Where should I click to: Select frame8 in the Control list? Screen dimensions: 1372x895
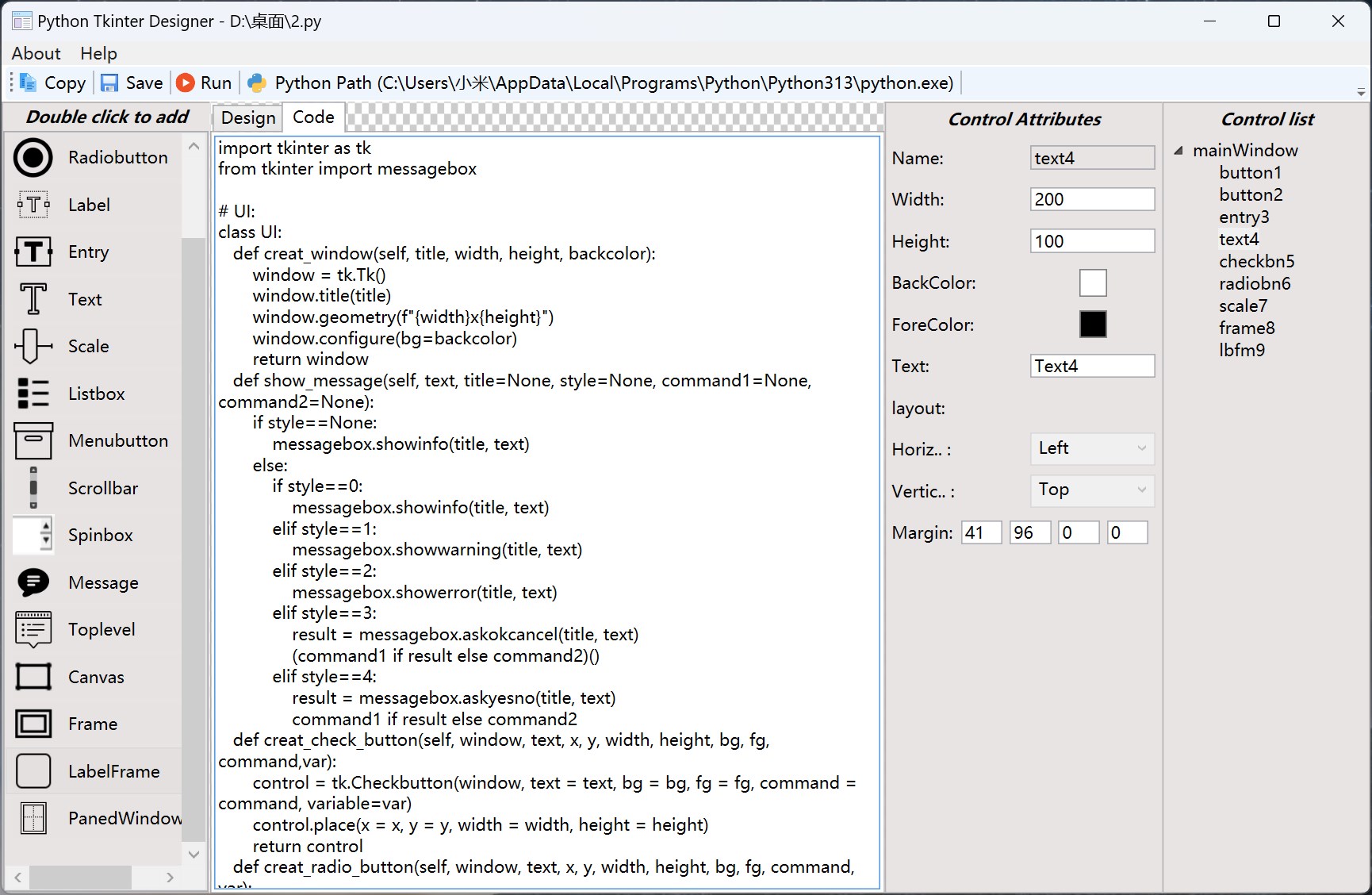(x=1247, y=328)
